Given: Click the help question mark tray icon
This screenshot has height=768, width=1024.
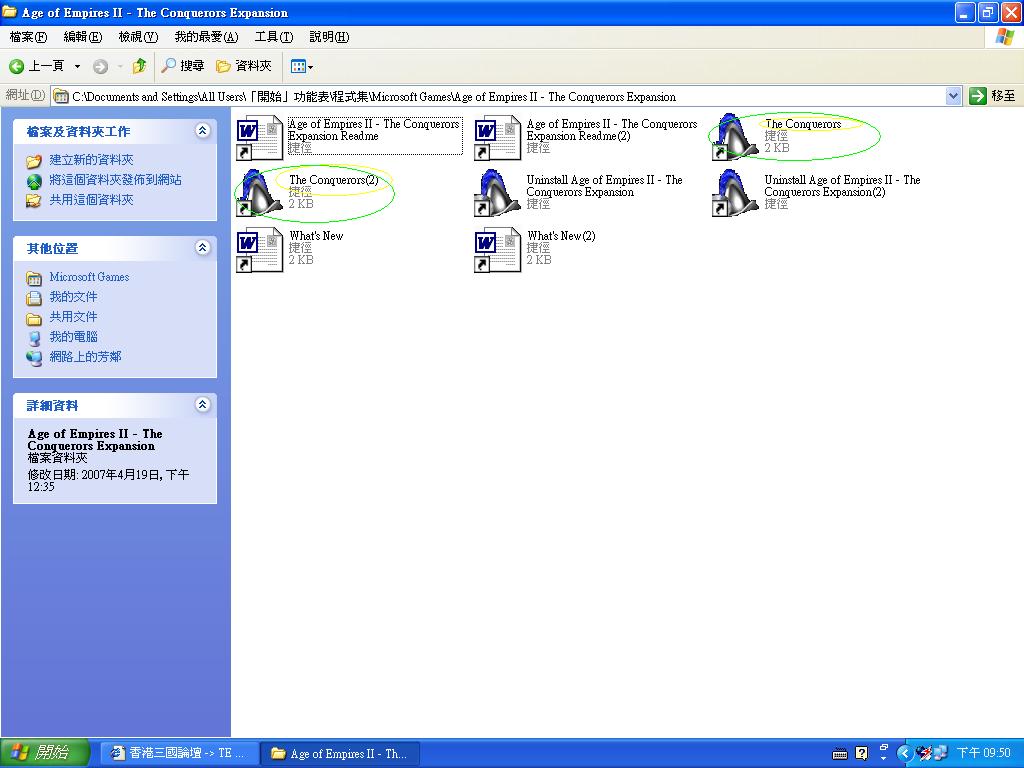Looking at the screenshot, I should pos(862,754).
